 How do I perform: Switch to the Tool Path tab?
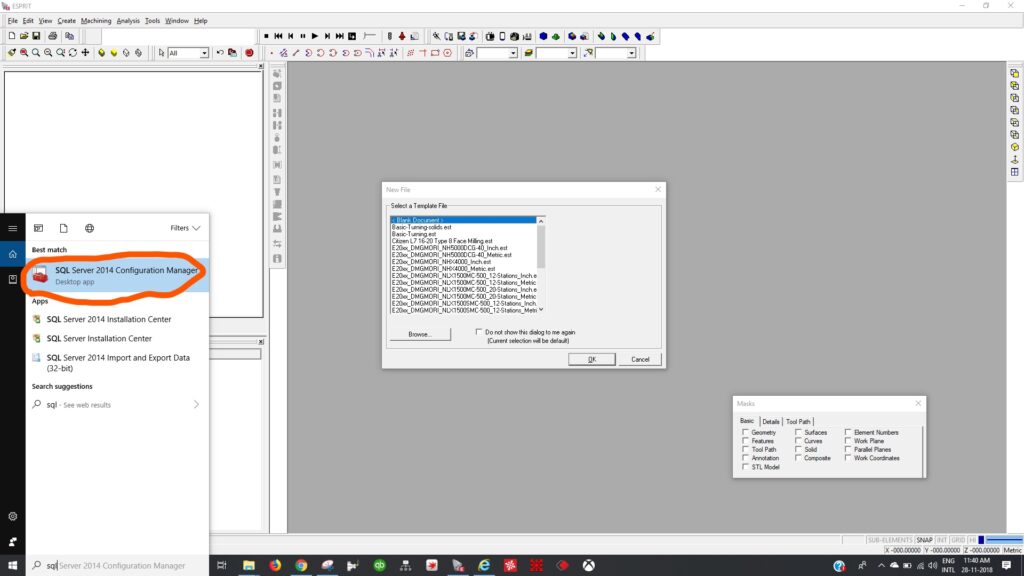click(798, 422)
